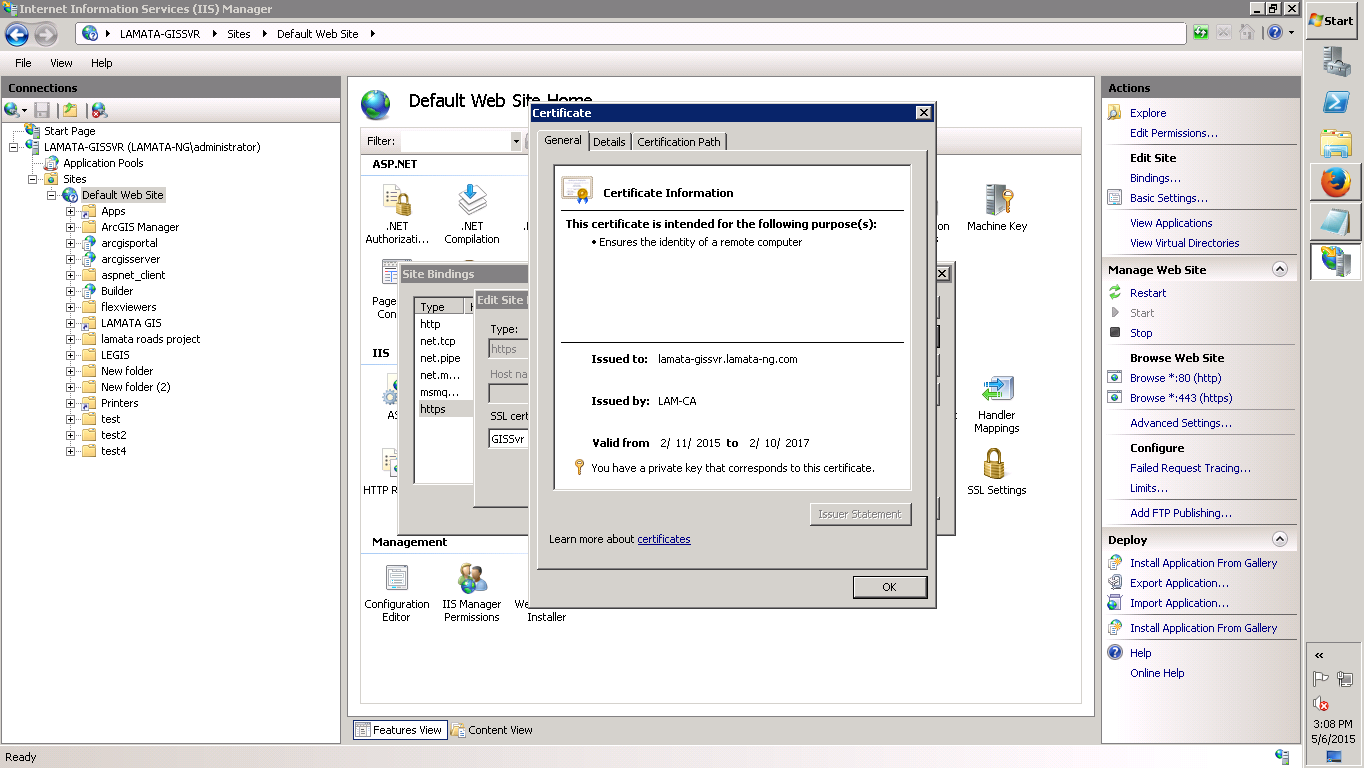
Task: Collapse the Deploy section in Actions
Action: [x=1279, y=540]
